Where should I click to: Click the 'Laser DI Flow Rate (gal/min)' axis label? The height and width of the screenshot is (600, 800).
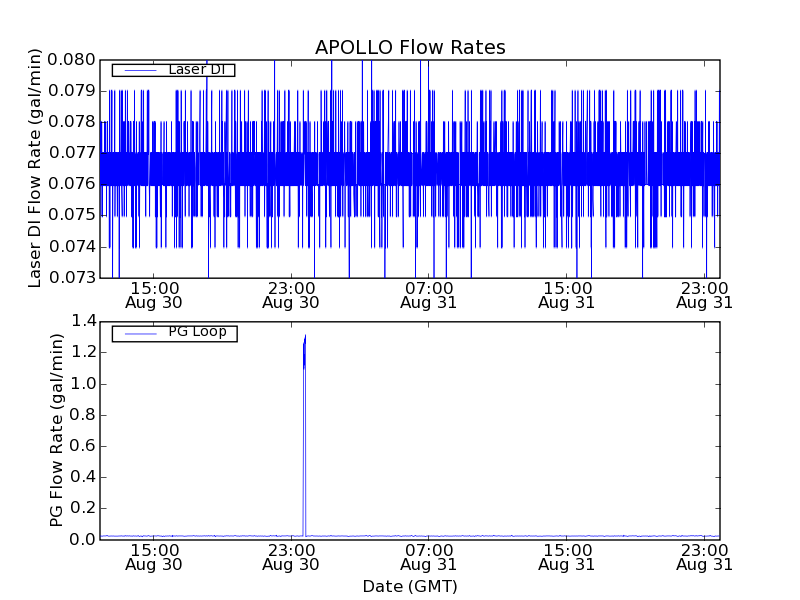tap(35, 168)
